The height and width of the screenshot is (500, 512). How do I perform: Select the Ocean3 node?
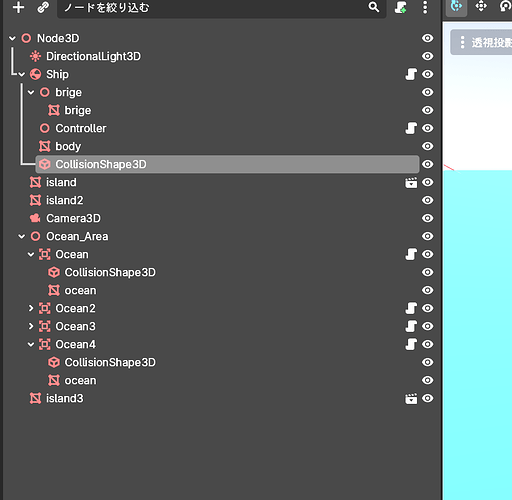pos(75,326)
